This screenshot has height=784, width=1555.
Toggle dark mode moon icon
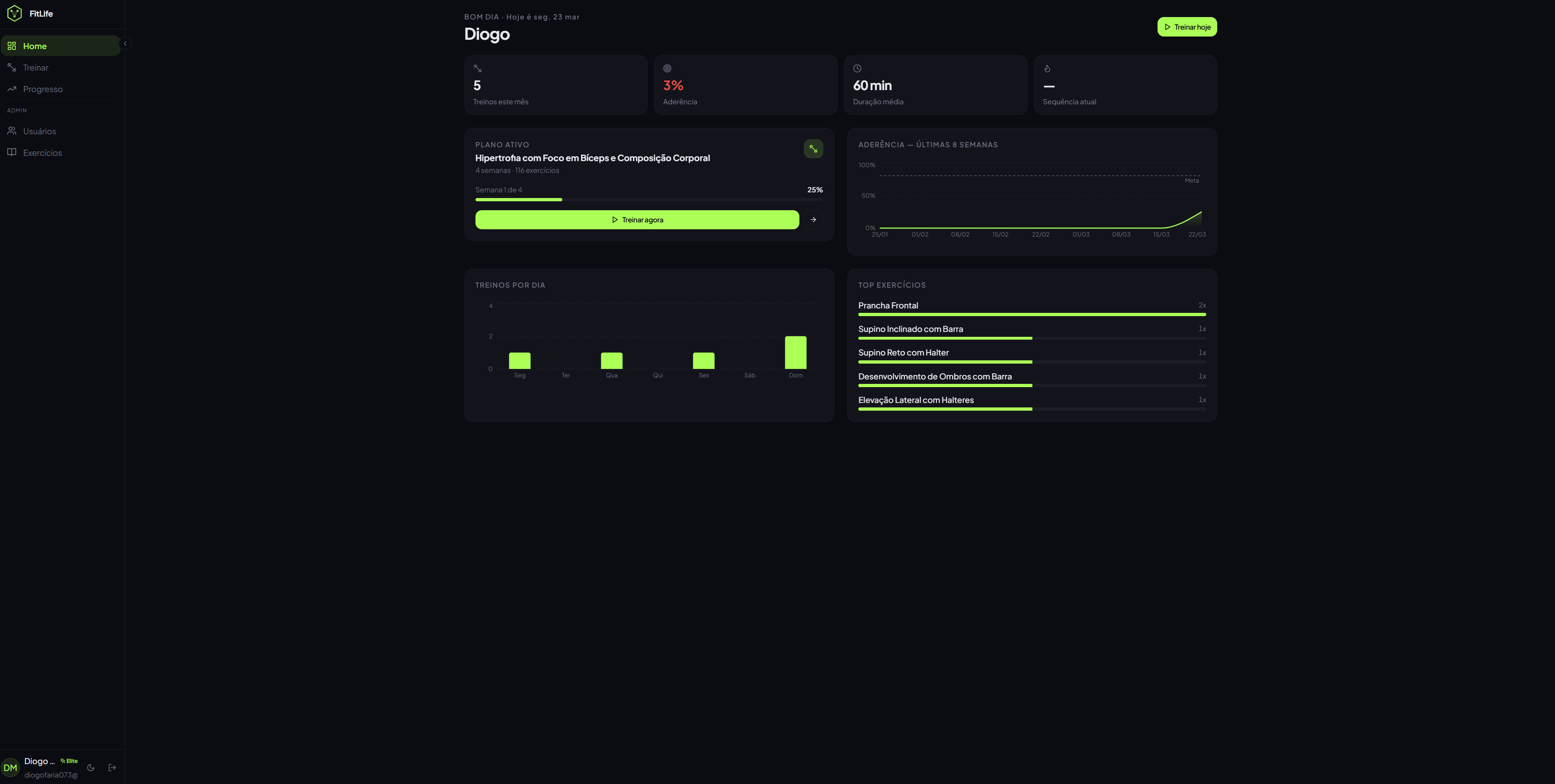[91, 768]
